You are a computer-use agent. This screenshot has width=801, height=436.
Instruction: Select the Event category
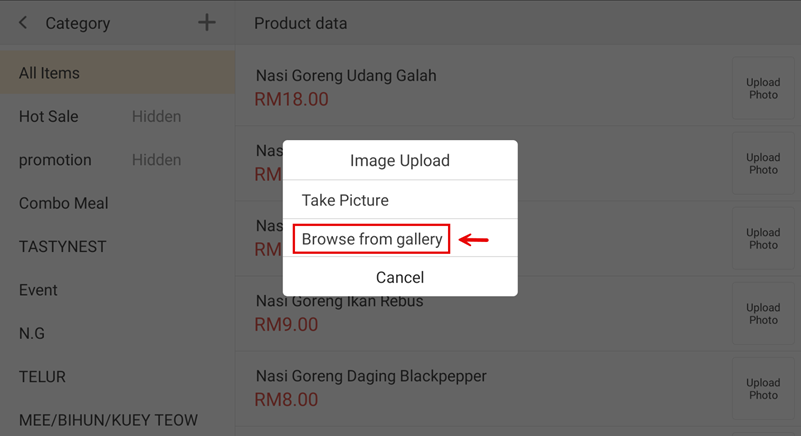(38, 290)
